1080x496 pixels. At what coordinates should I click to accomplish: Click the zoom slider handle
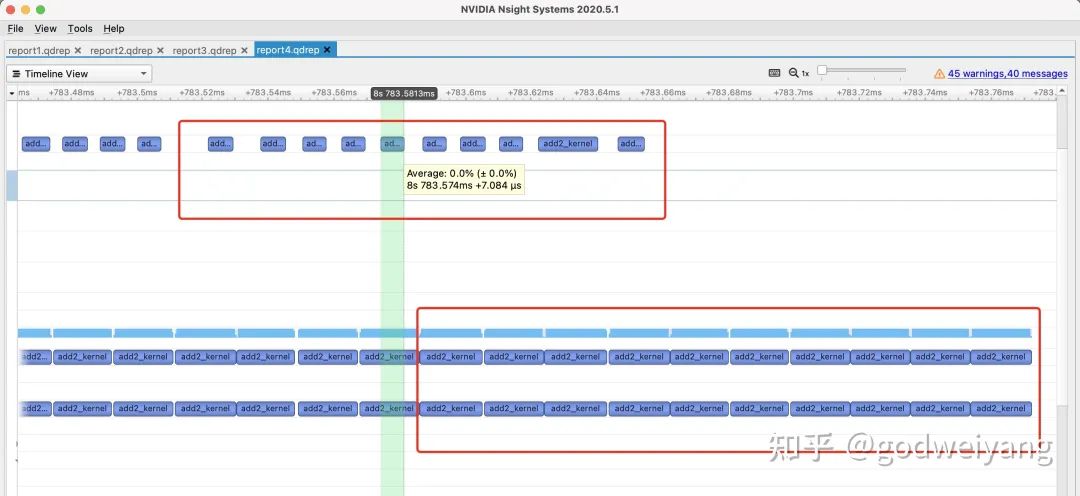click(x=822, y=70)
